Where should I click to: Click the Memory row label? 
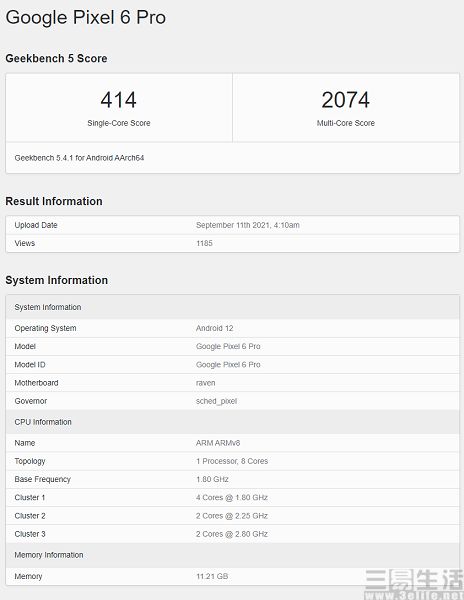coord(28,576)
